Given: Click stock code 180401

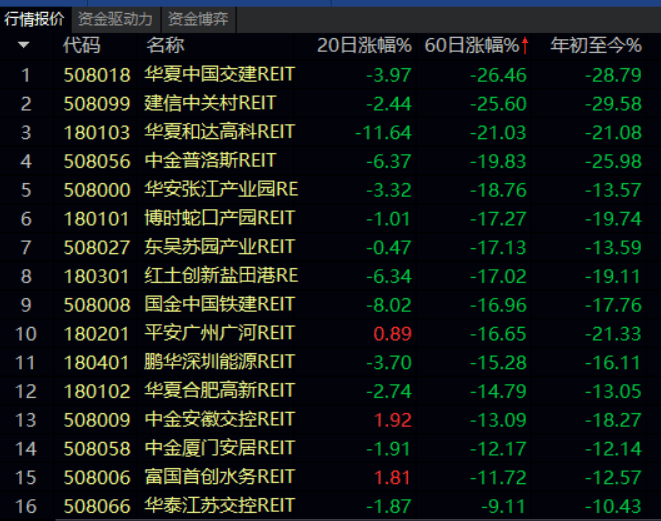Looking at the screenshot, I should pyautogui.click(x=97, y=363).
